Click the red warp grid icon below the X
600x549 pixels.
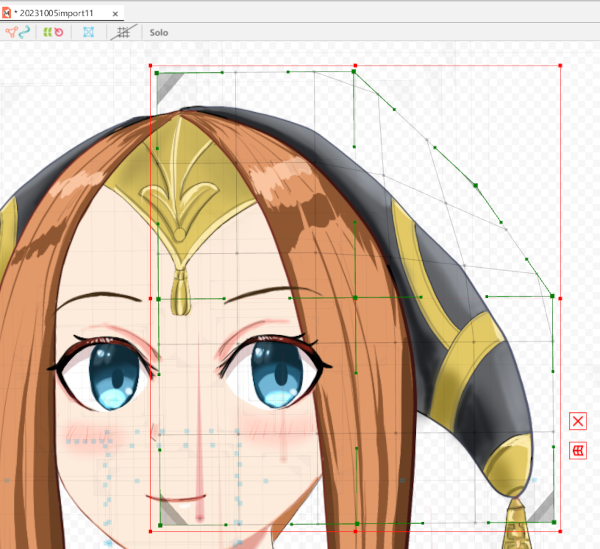tap(577, 451)
